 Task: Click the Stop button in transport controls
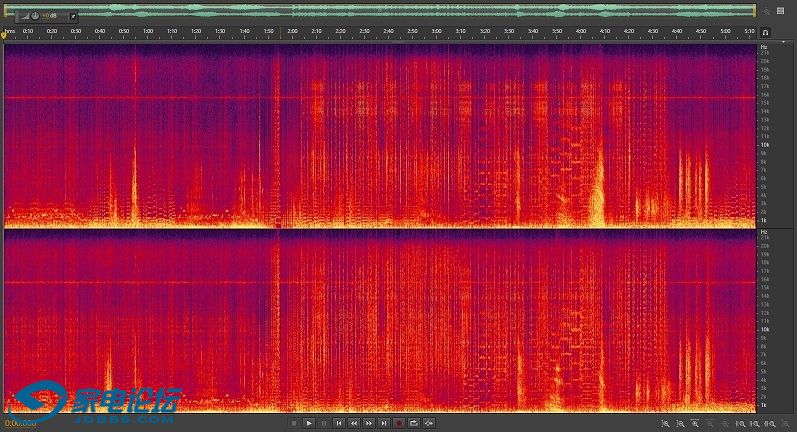pyautogui.click(x=294, y=423)
